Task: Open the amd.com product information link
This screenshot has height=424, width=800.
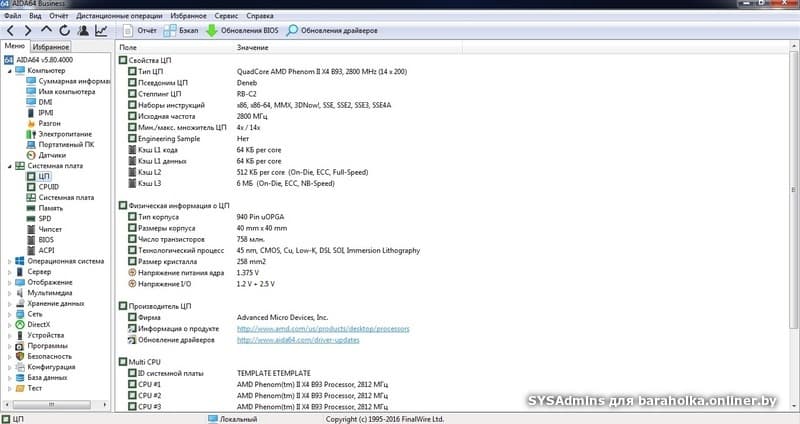Action: coord(323,329)
